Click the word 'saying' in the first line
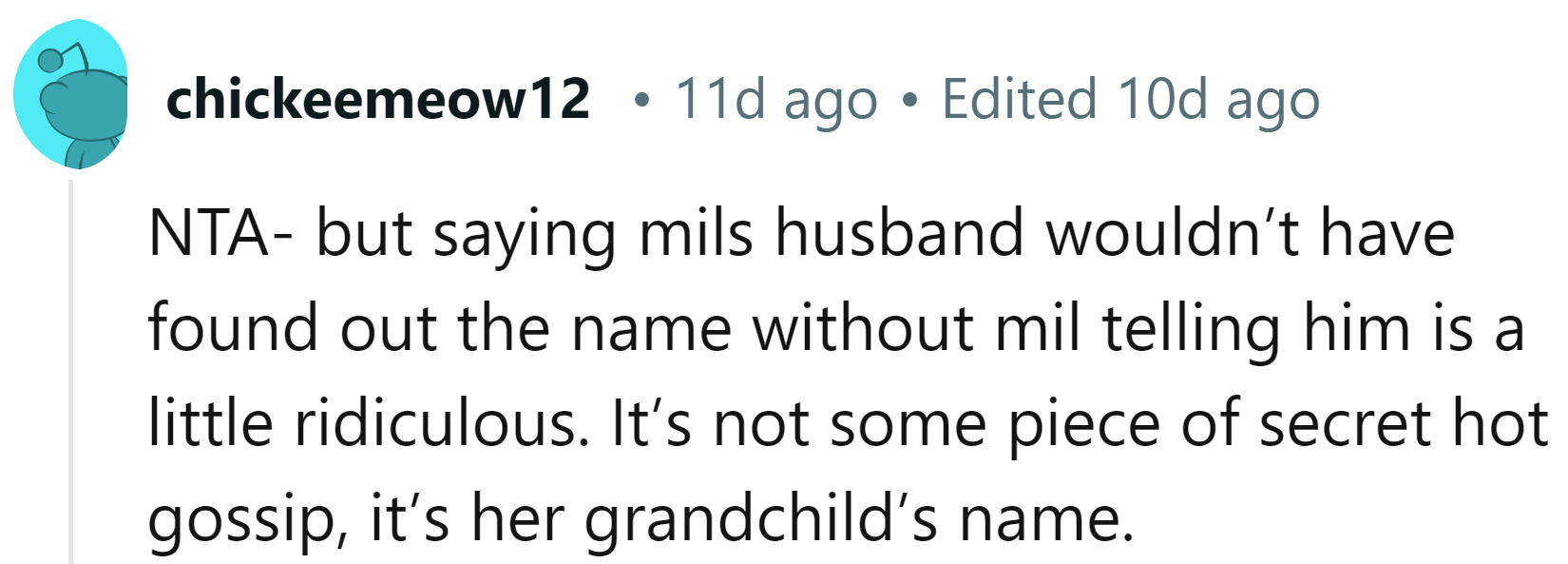The height and width of the screenshot is (564, 1568). 525,234
